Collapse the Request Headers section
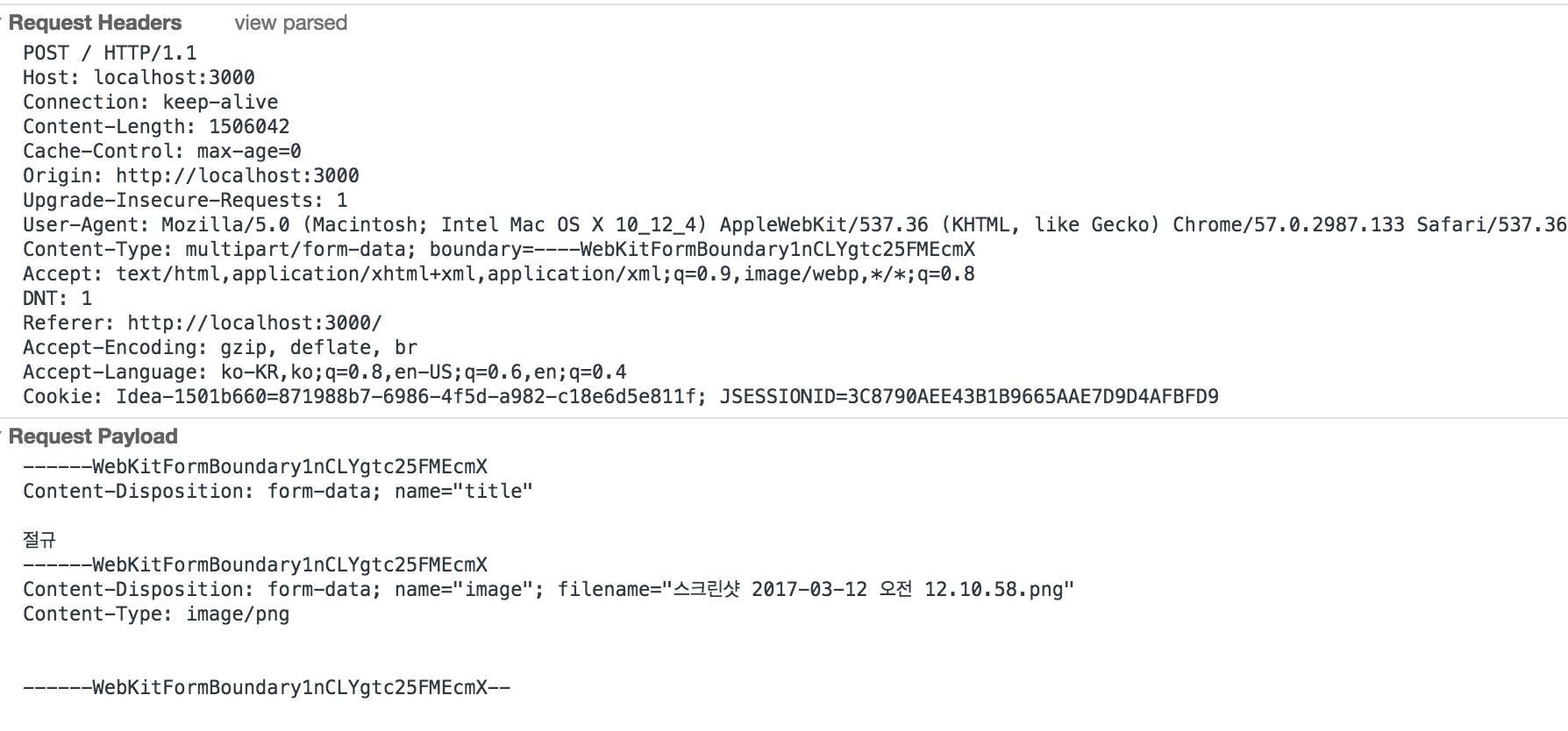This screenshot has width=1568, height=731. point(95,23)
